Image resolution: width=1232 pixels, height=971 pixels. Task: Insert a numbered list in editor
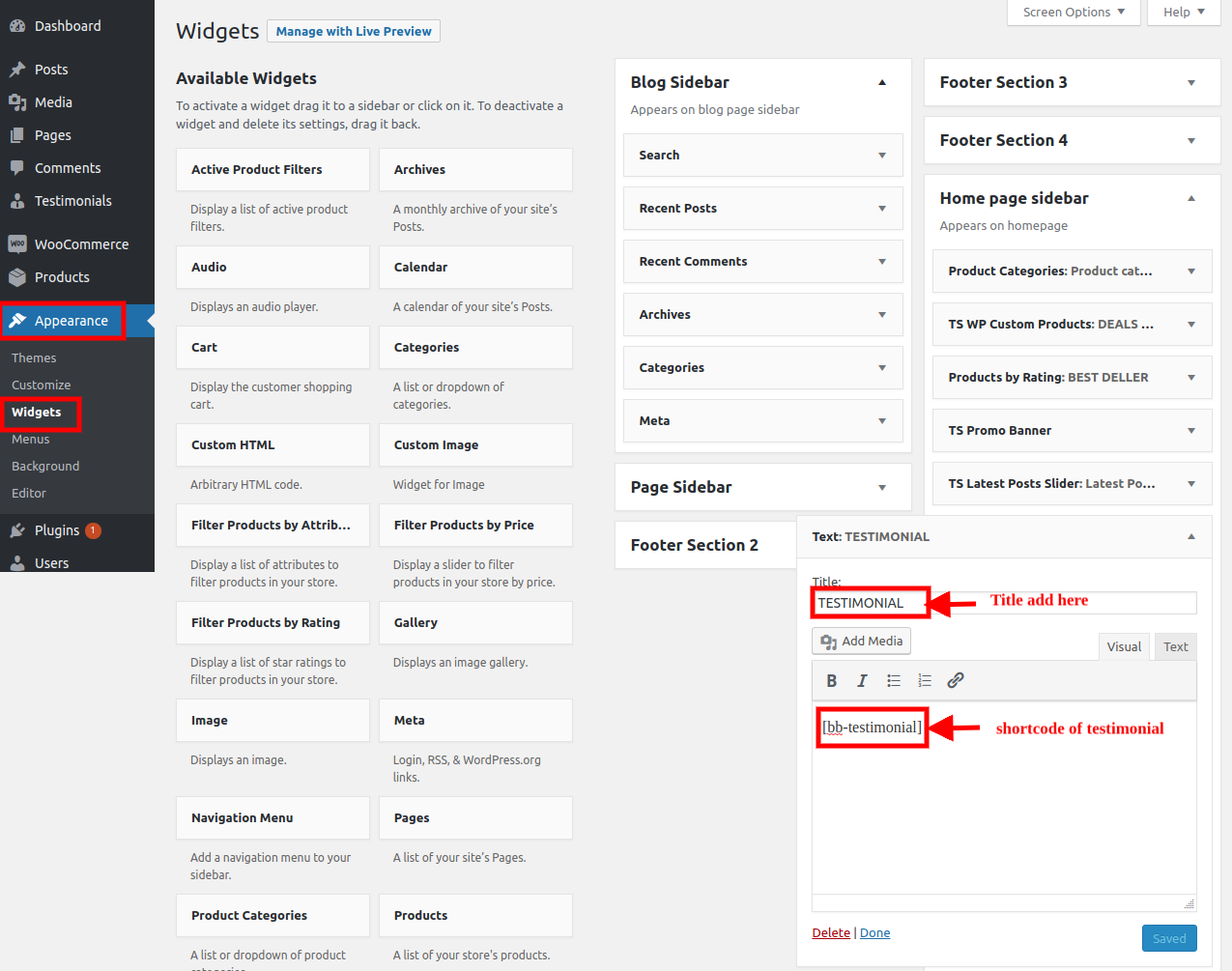tap(925, 681)
